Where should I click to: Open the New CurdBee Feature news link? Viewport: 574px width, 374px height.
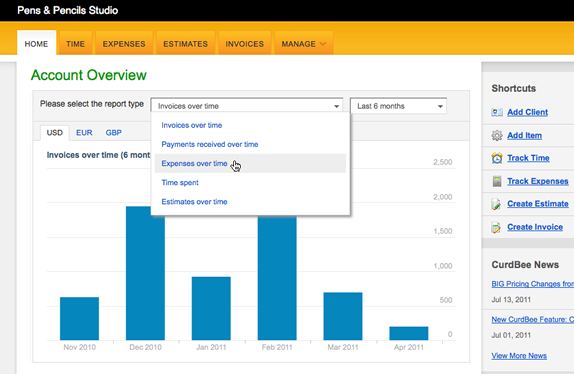pos(533,319)
